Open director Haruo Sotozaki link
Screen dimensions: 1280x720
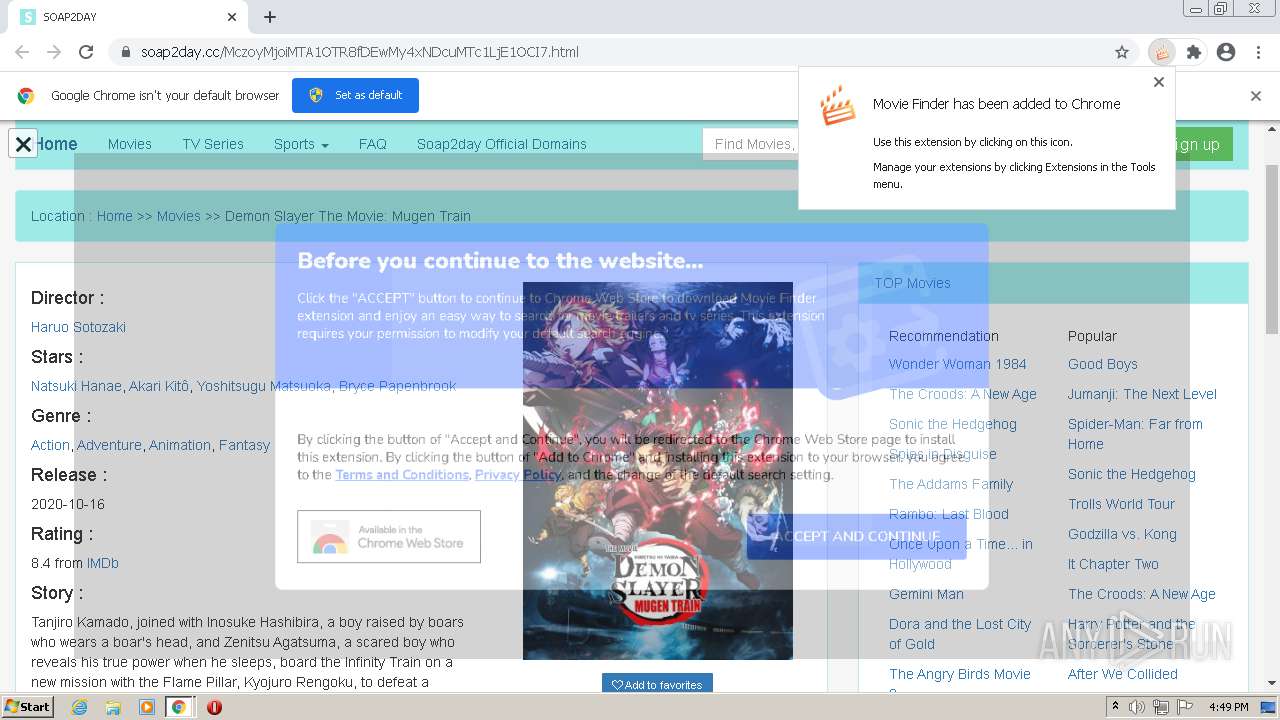coord(78,327)
